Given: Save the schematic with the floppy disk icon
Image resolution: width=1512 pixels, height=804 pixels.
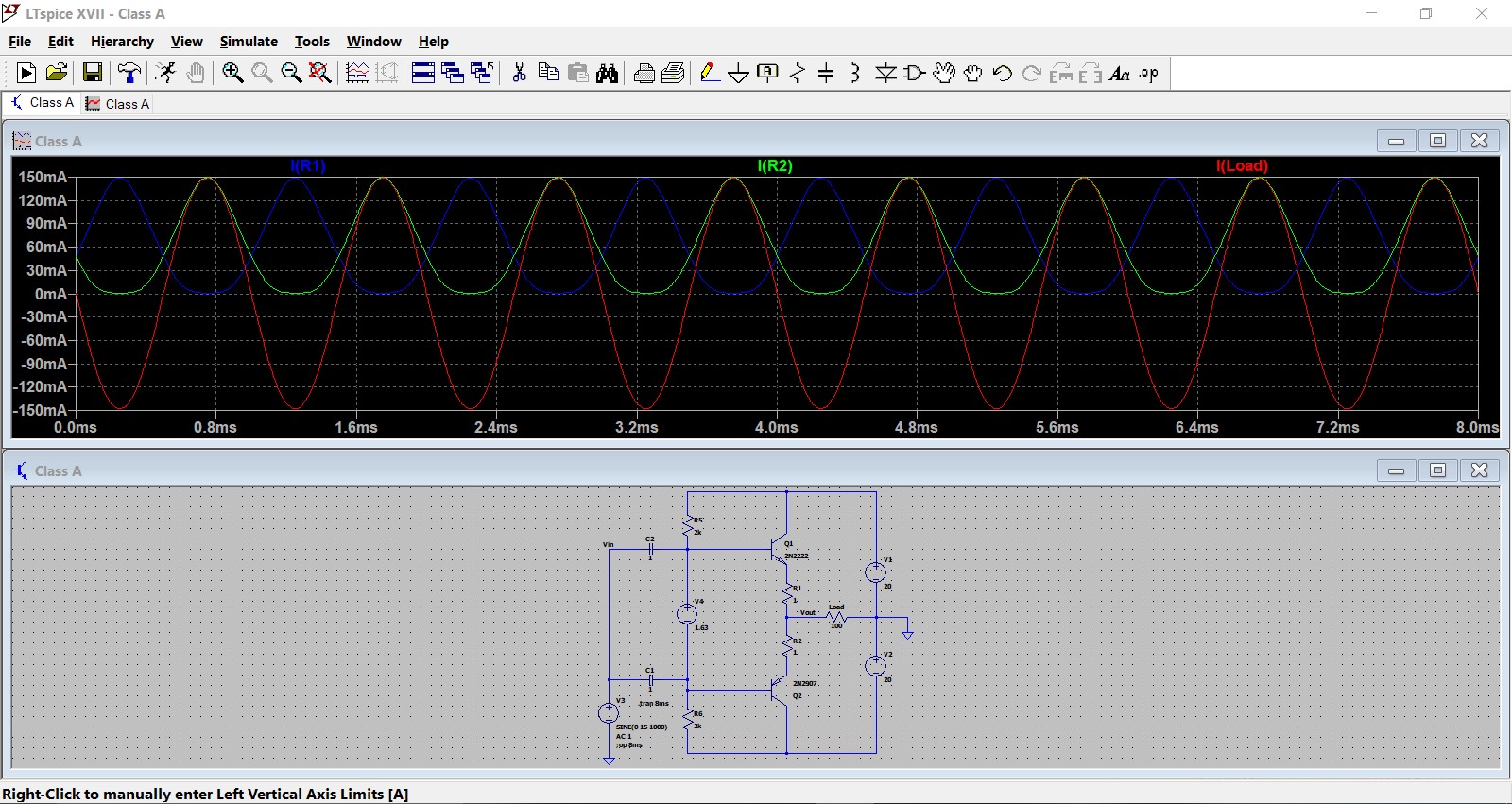Looking at the screenshot, I should point(92,73).
